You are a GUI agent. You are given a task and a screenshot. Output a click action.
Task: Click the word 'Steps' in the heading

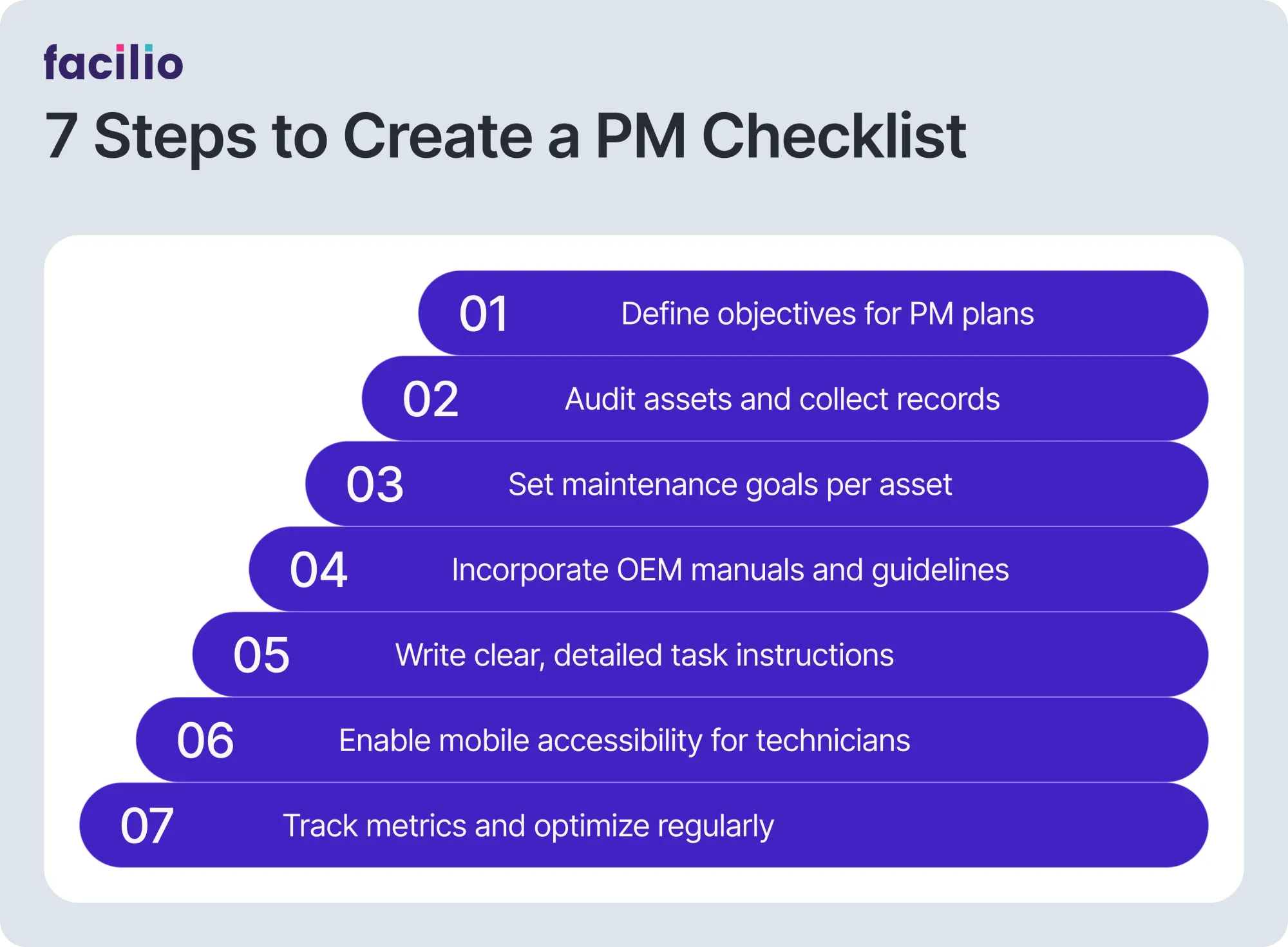click(x=175, y=136)
